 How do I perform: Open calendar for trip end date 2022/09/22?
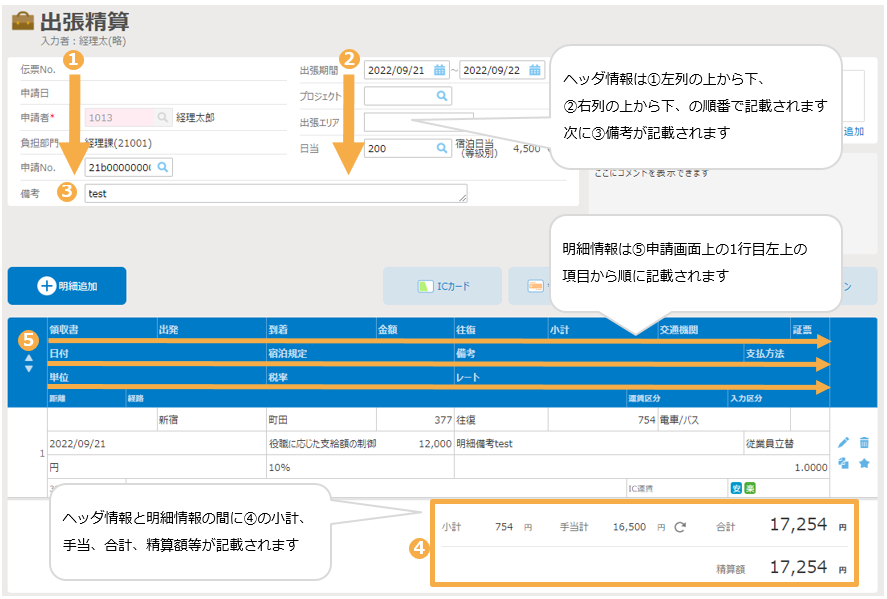[x=536, y=70]
